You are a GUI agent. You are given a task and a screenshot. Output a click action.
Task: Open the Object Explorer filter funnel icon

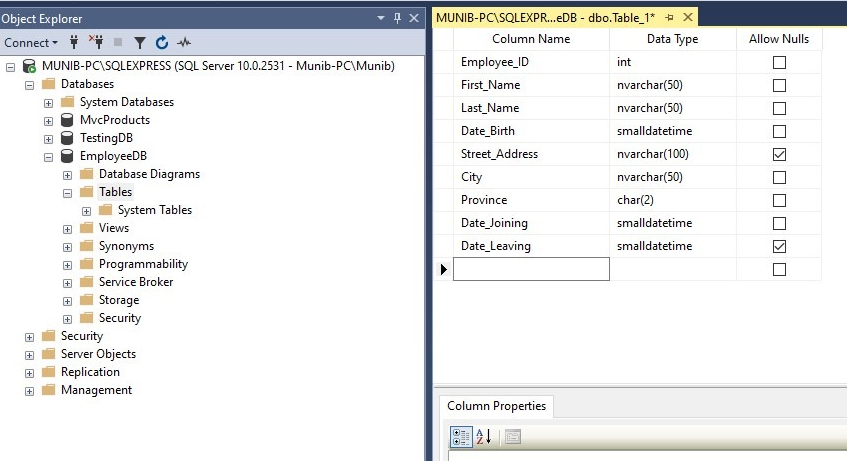[x=139, y=42]
